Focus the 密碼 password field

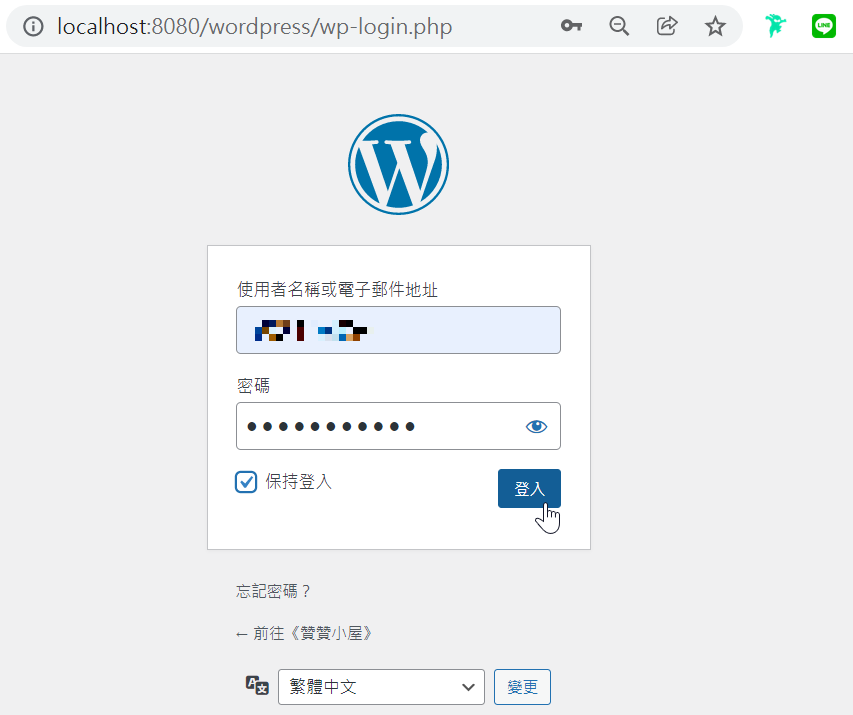tap(398, 426)
